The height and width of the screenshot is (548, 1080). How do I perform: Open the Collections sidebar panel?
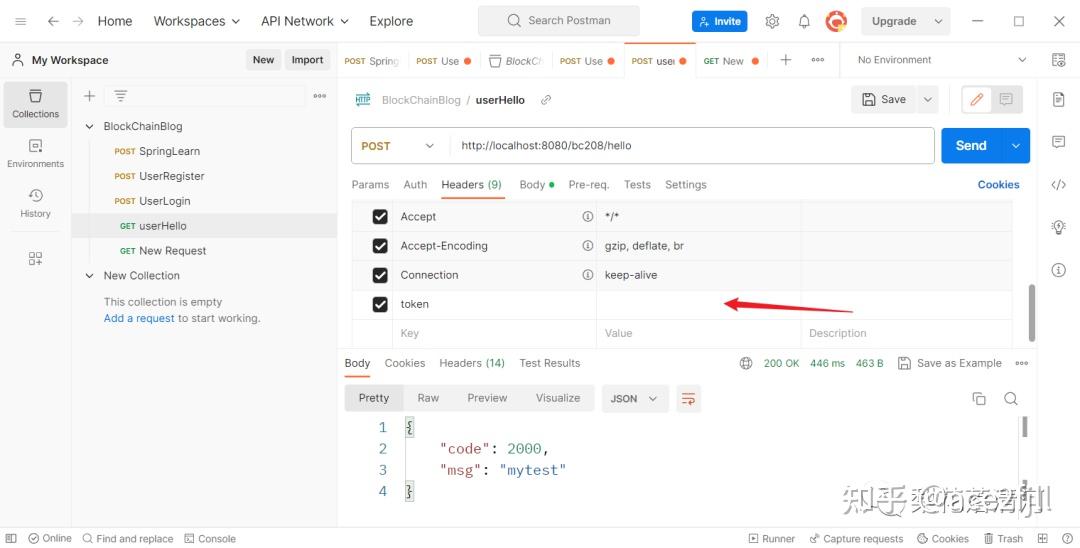(x=36, y=104)
